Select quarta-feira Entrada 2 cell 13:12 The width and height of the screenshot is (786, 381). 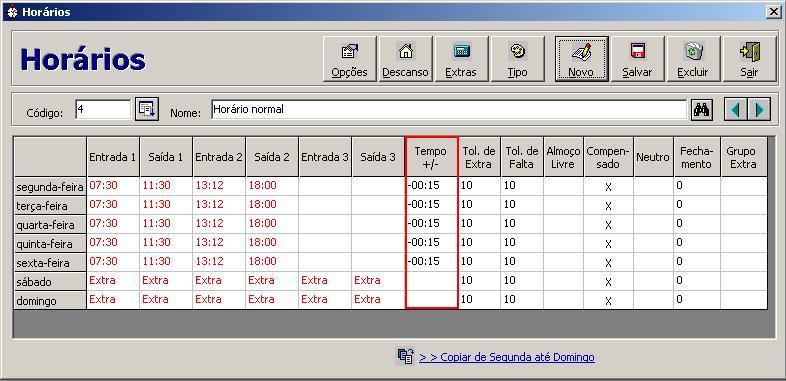click(x=219, y=224)
